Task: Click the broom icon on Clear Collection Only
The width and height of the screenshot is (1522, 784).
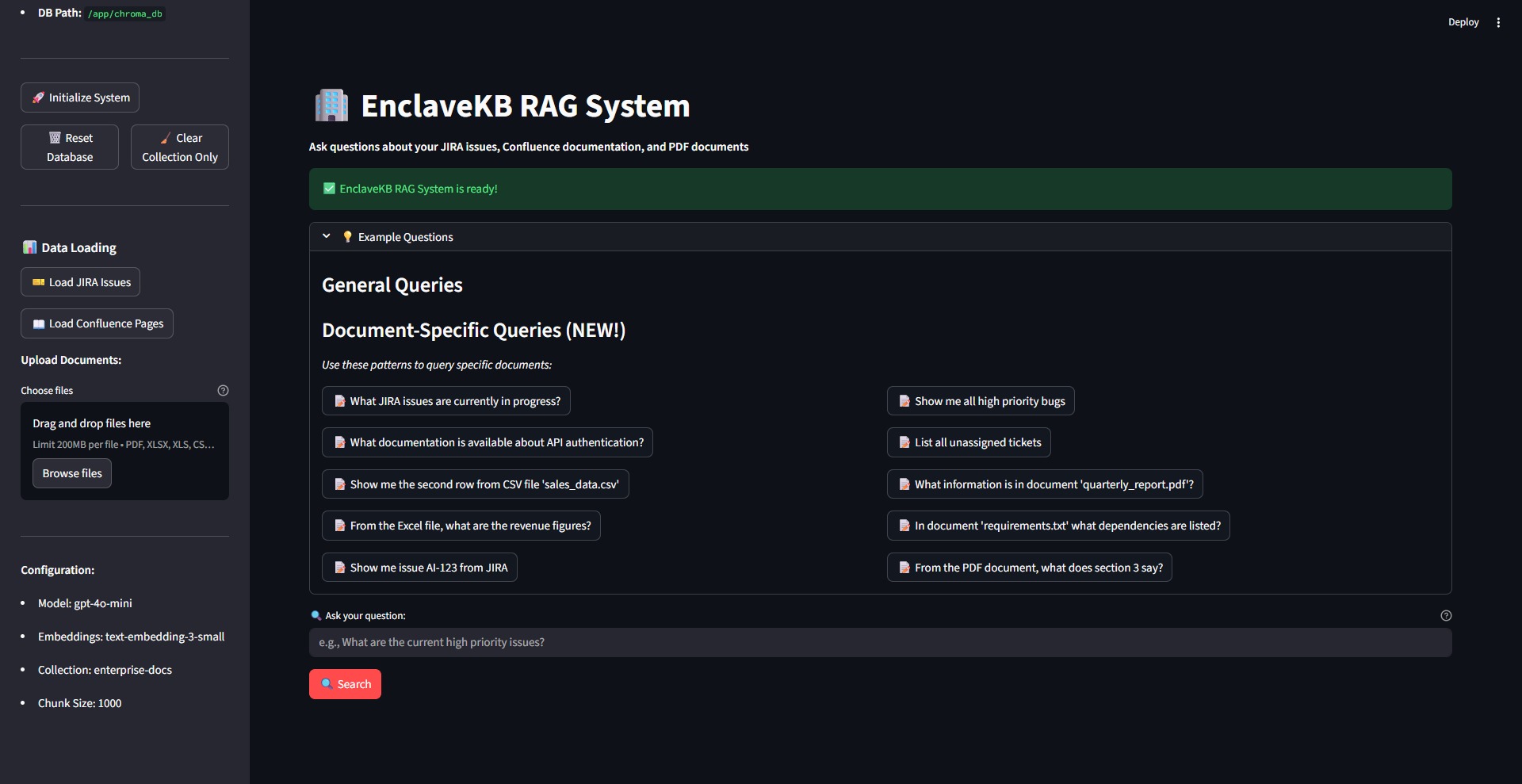Action: 166,137
